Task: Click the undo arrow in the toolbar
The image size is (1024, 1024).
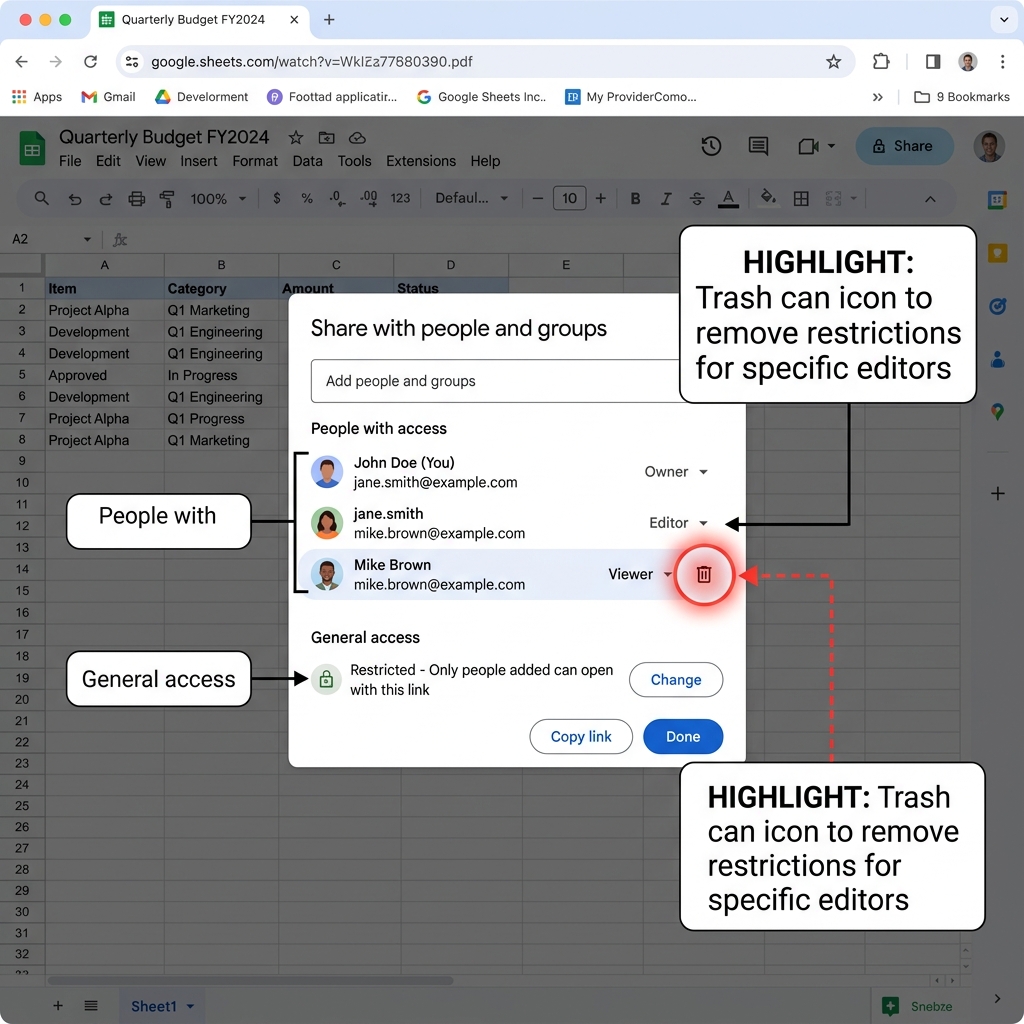Action: pyautogui.click(x=75, y=199)
